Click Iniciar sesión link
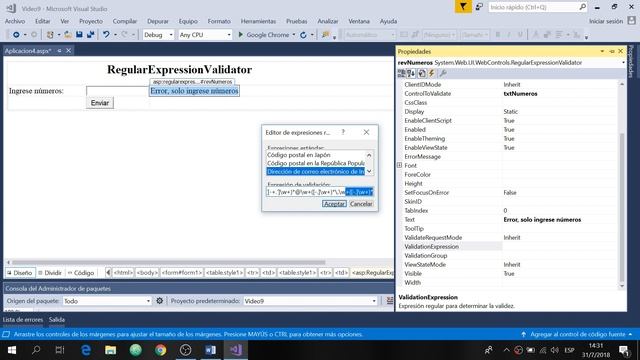The width and height of the screenshot is (640, 360). click(x=606, y=21)
